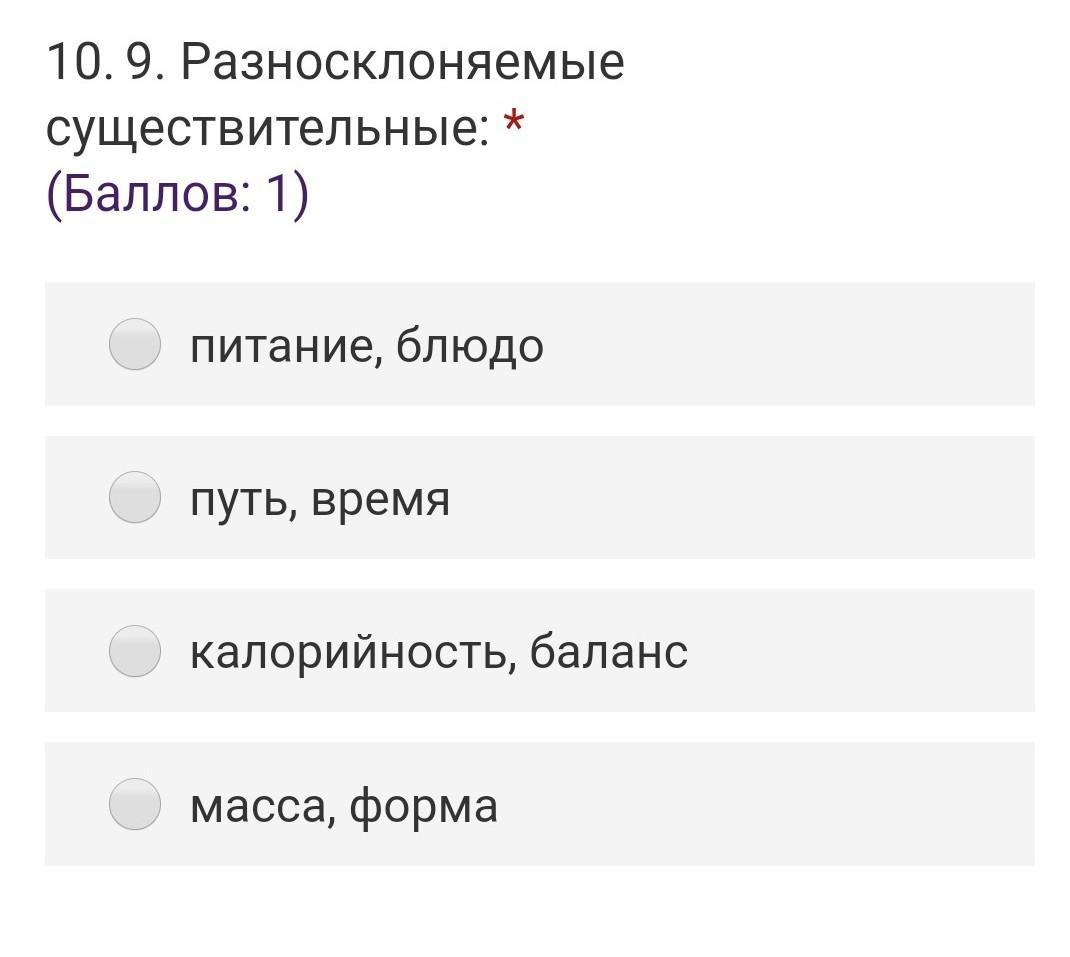Choose the 'путь, время' radio button
Viewport: 1070px width, 957px height.
pyautogui.click(x=135, y=497)
